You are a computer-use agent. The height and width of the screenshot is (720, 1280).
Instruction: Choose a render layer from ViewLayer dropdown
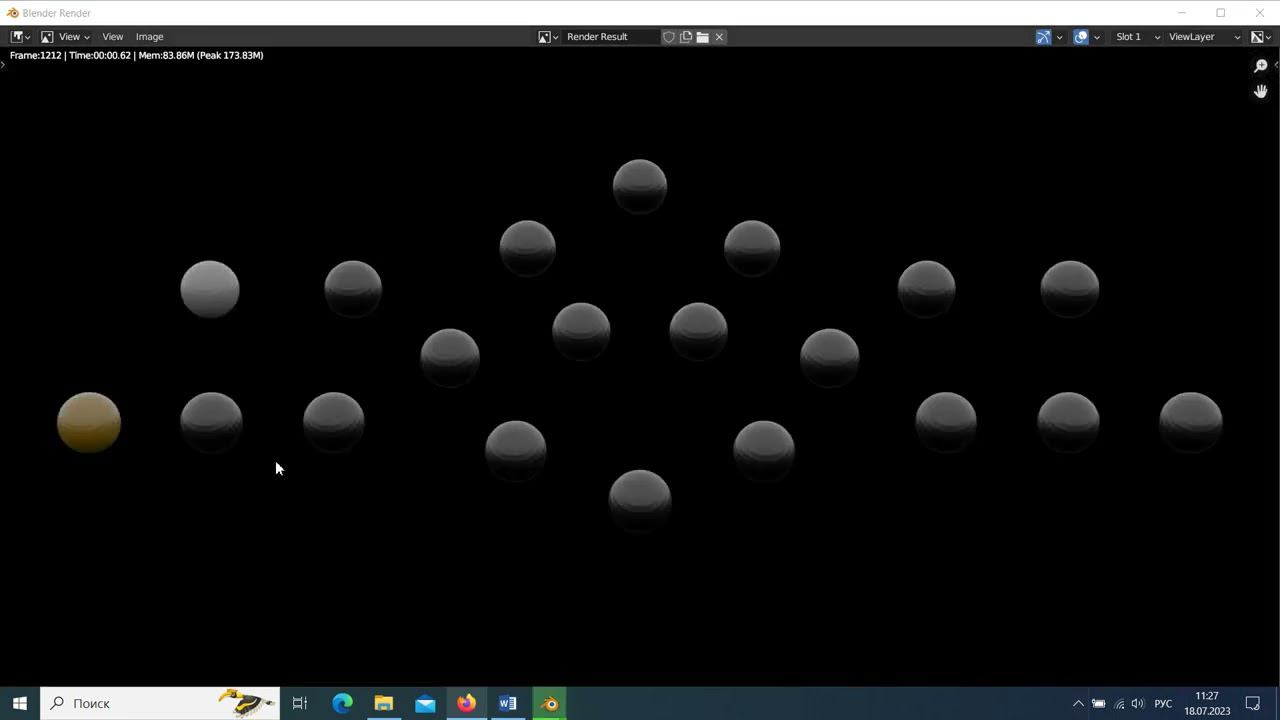(x=1204, y=37)
